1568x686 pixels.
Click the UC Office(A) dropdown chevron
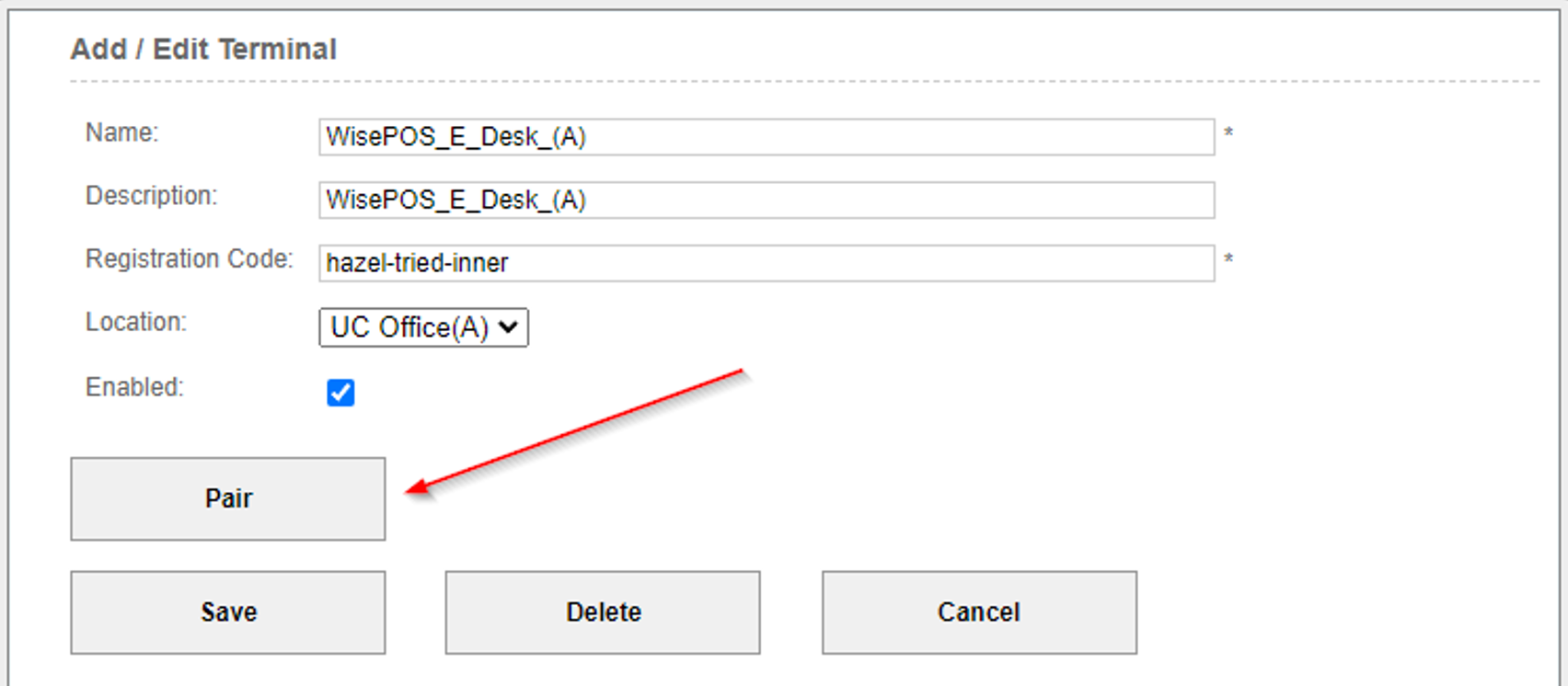[507, 327]
